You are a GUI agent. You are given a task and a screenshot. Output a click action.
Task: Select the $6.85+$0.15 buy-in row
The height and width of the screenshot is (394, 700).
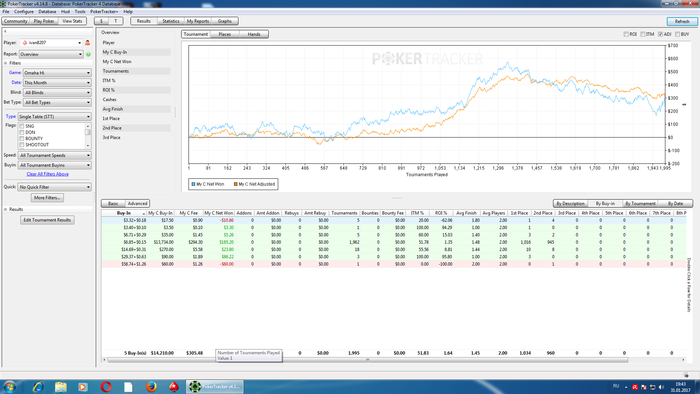pos(393,242)
